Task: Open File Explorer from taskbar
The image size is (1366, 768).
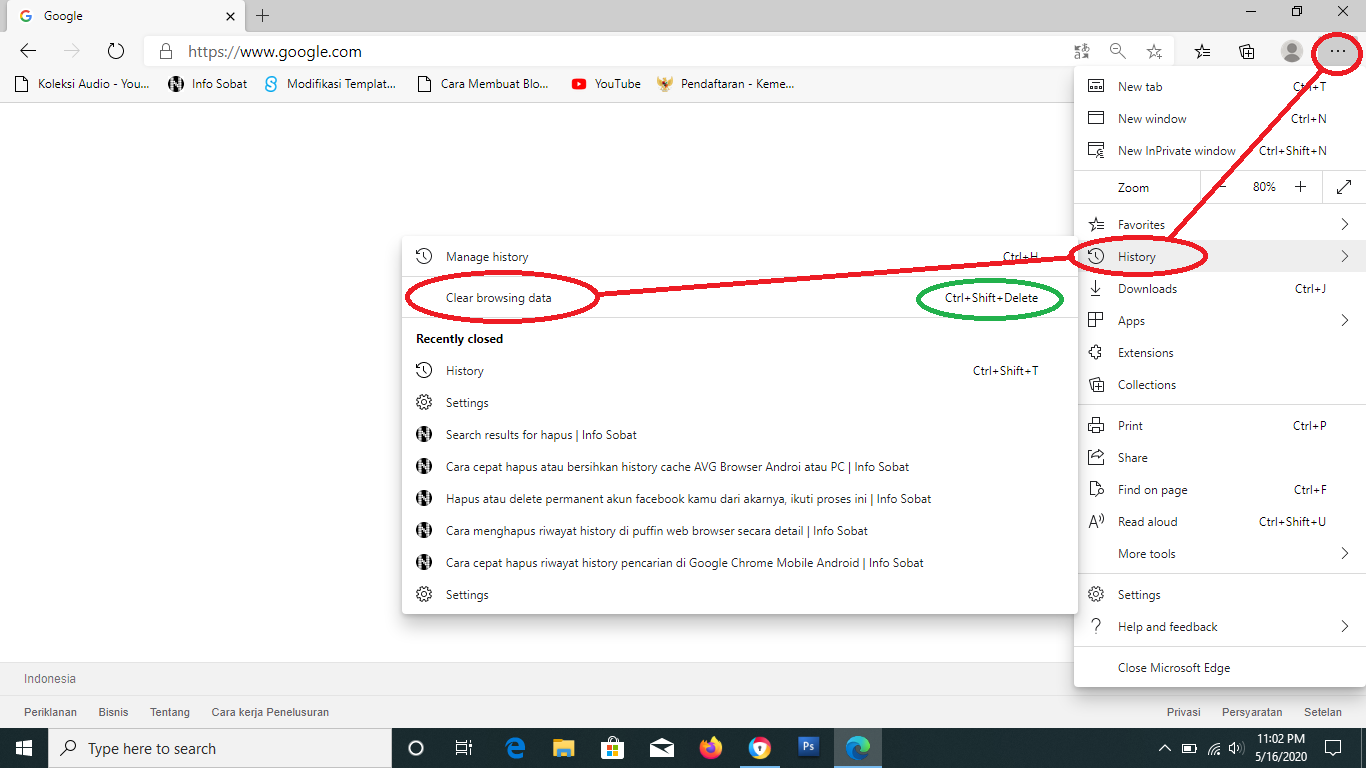Action: click(564, 748)
